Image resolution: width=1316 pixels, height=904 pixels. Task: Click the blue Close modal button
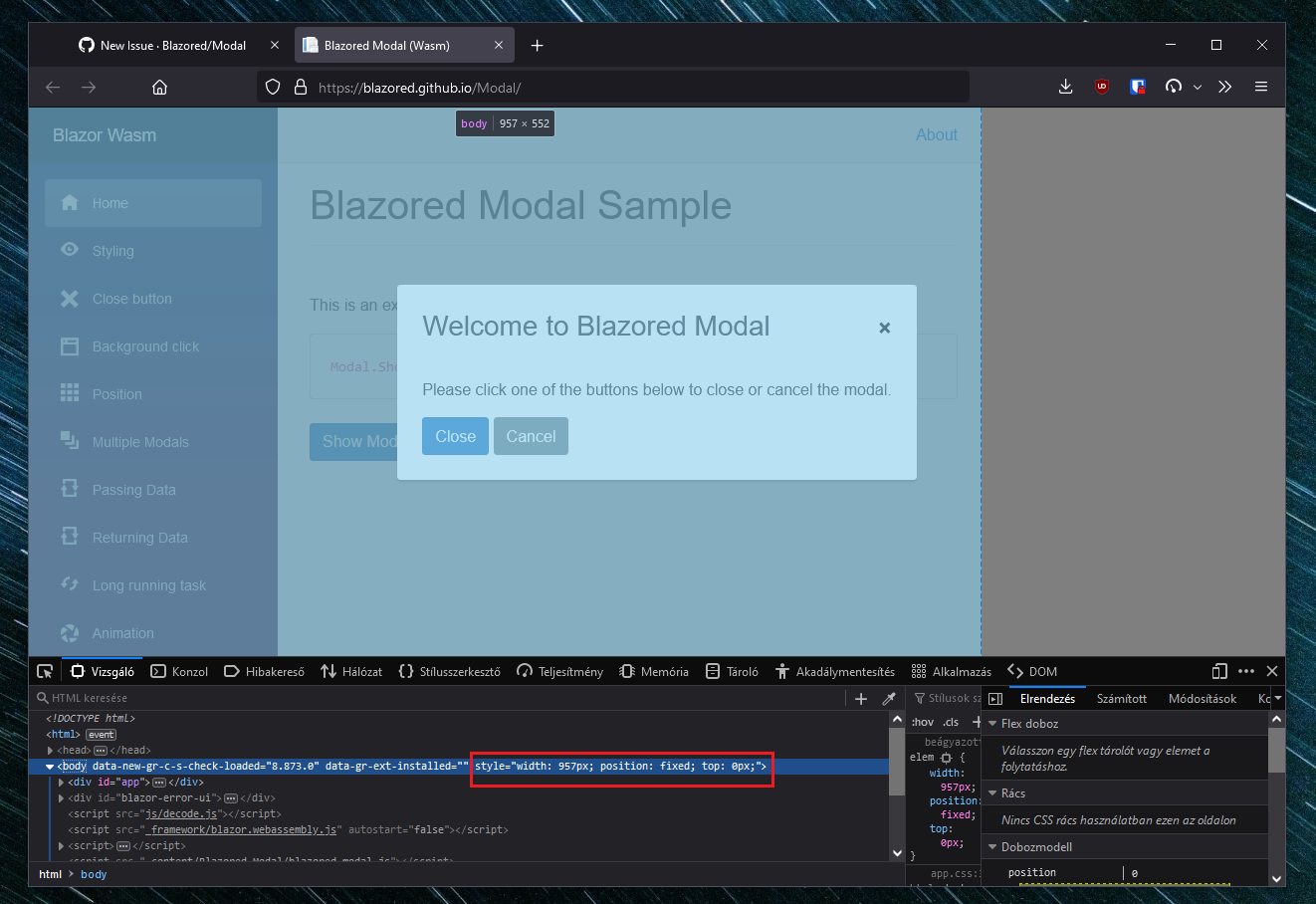point(455,436)
